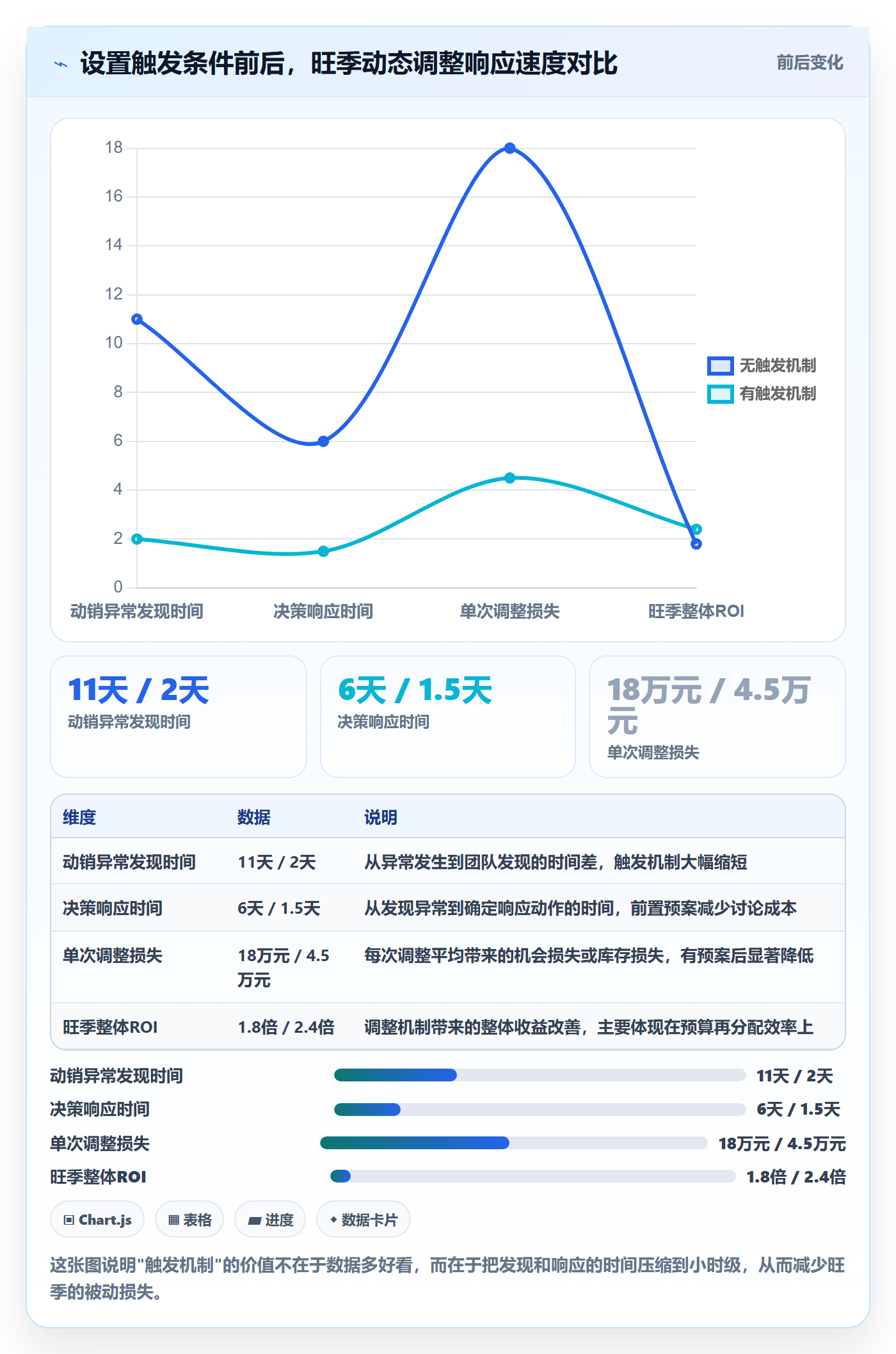
Task: Click the 说明 column header
Action: click(x=381, y=817)
